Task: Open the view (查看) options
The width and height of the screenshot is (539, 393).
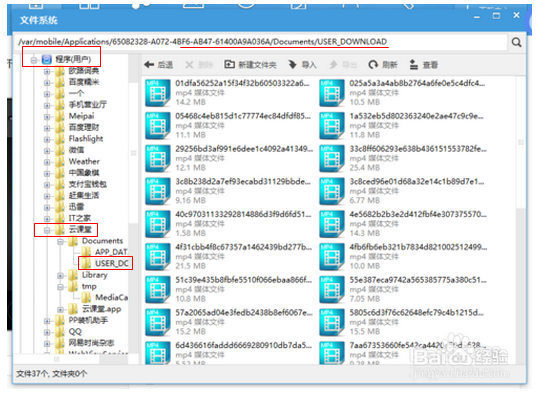Action: click(x=424, y=65)
